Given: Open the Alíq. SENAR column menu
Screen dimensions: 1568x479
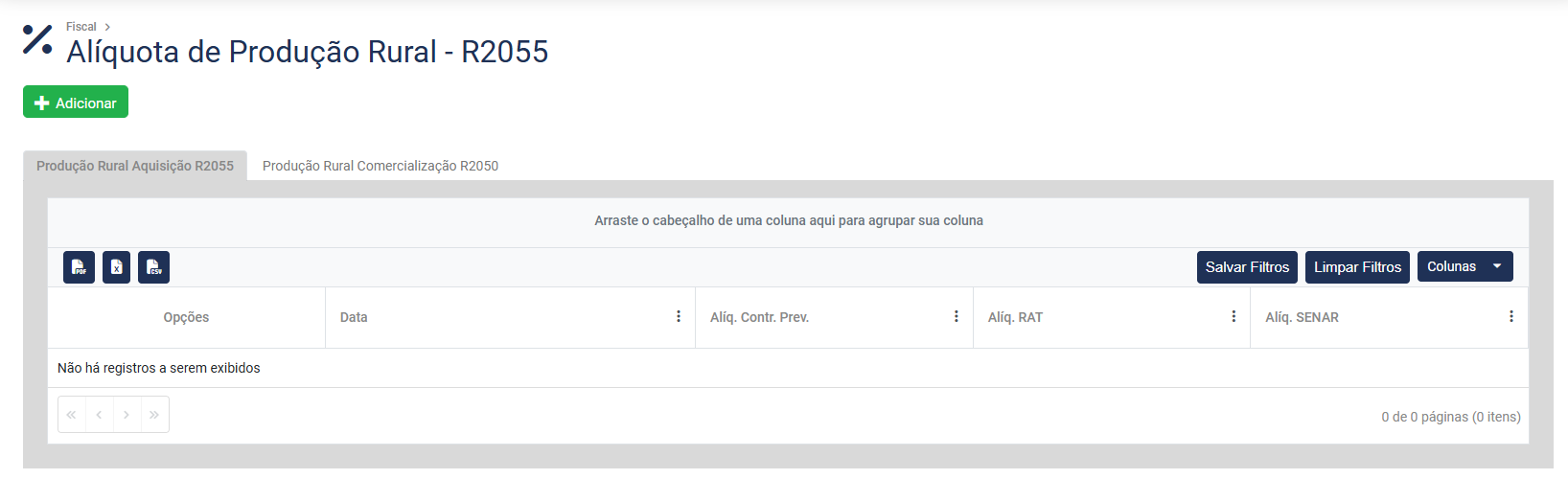Looking at the screenshot, I should 1511,317.
